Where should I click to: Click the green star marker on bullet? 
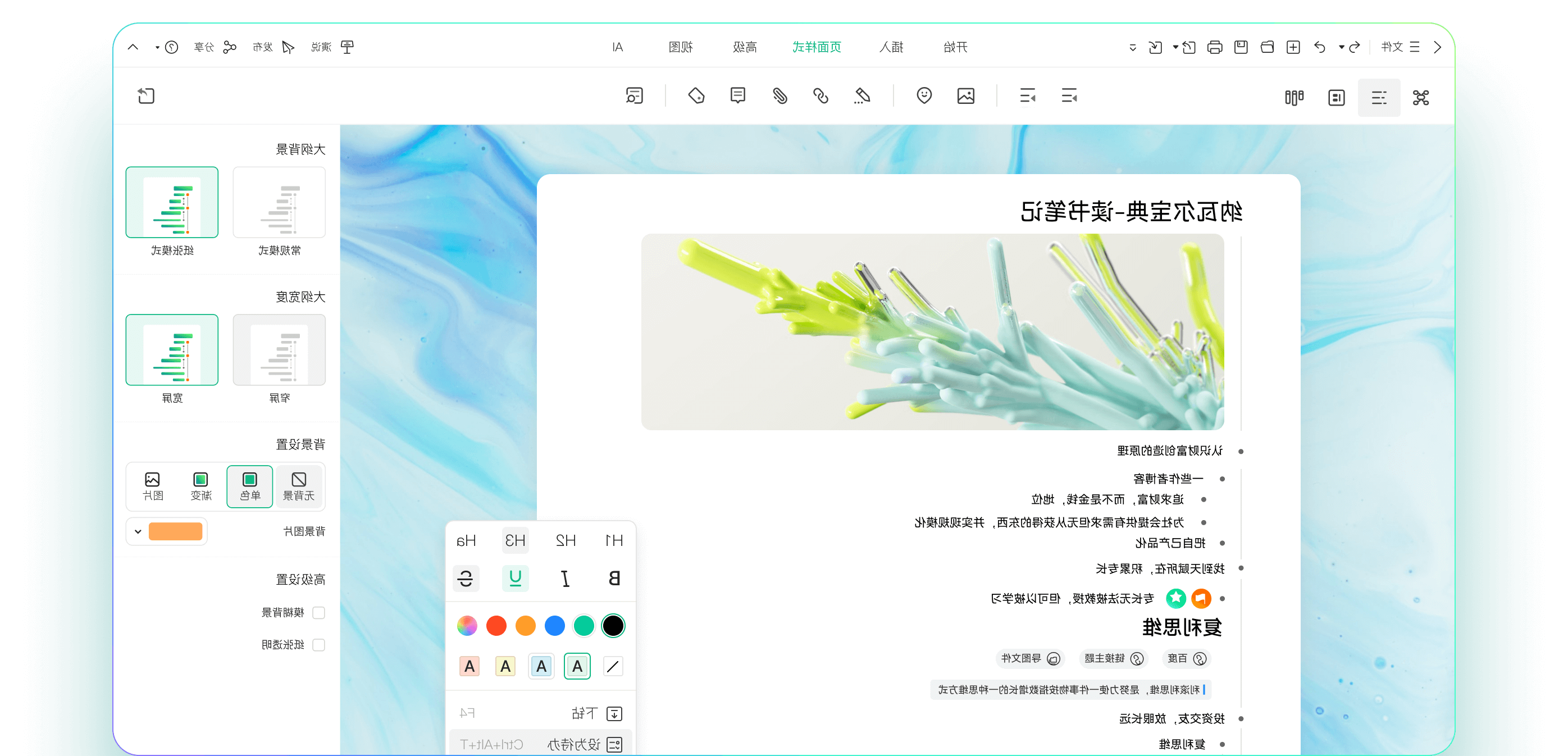pyautogui.click(x=1175, y=598)
